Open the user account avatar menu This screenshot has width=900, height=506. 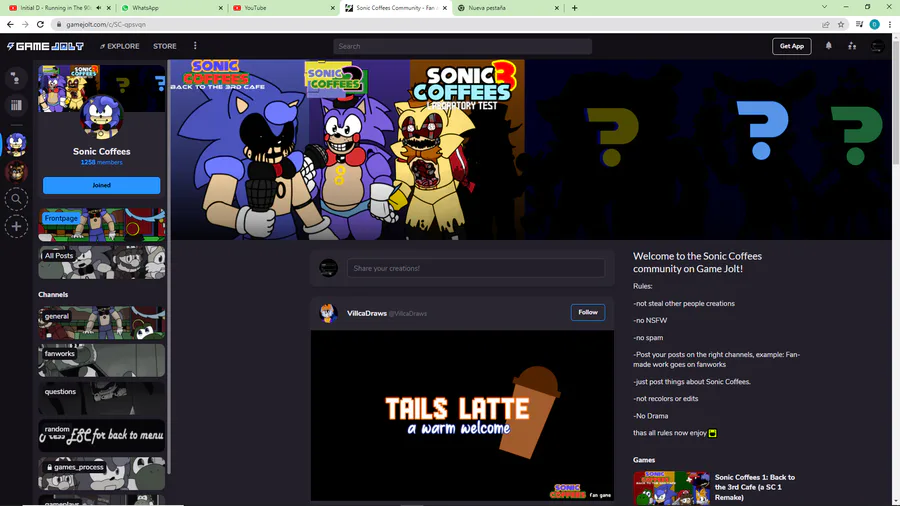point(876,46)
